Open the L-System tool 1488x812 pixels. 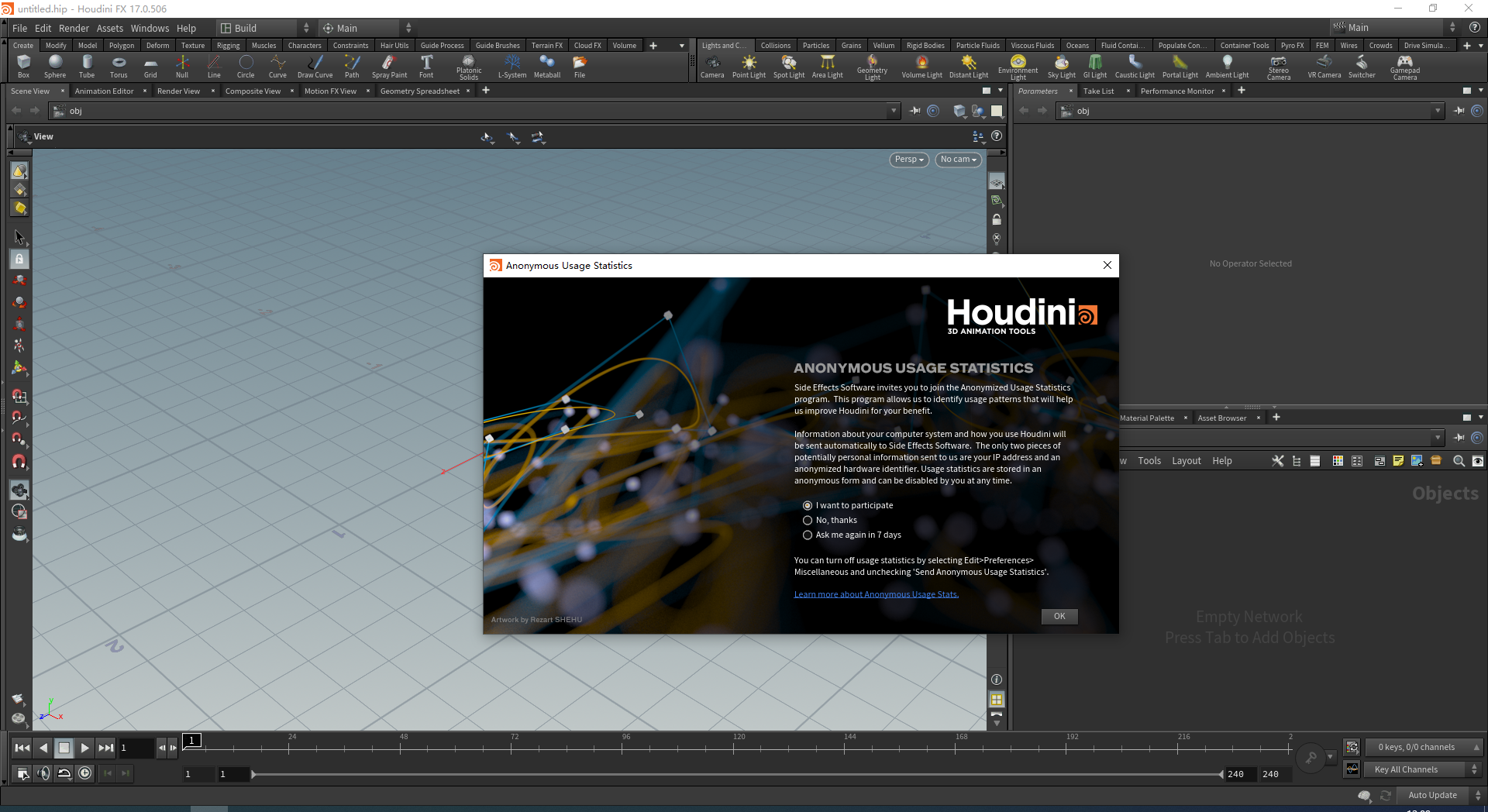click(x=512, y=67)
